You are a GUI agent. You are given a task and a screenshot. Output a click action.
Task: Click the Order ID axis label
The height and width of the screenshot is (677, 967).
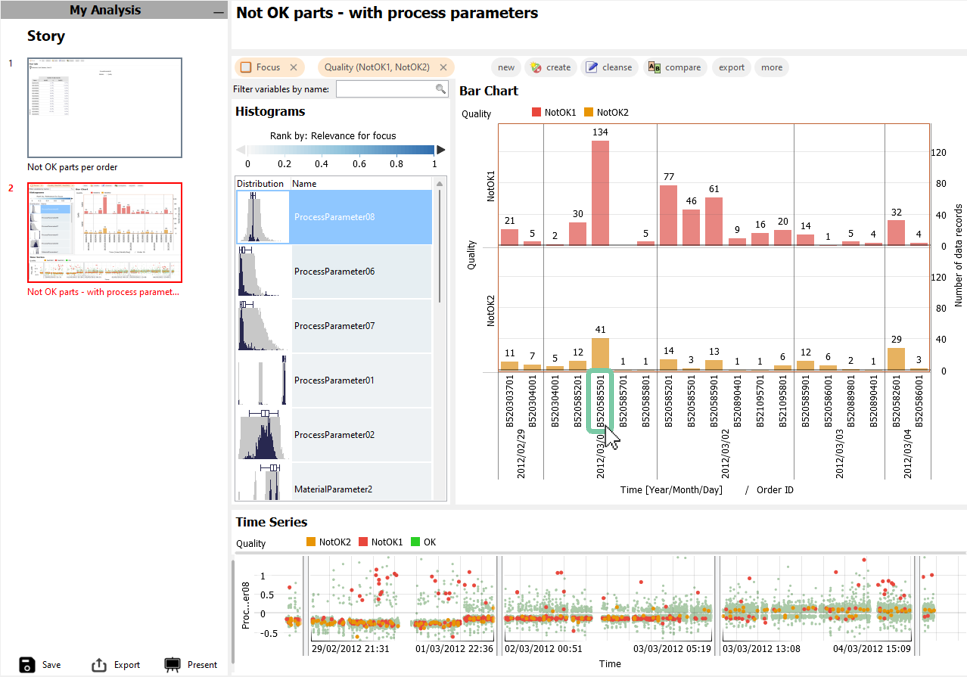[x=775, y=490]
